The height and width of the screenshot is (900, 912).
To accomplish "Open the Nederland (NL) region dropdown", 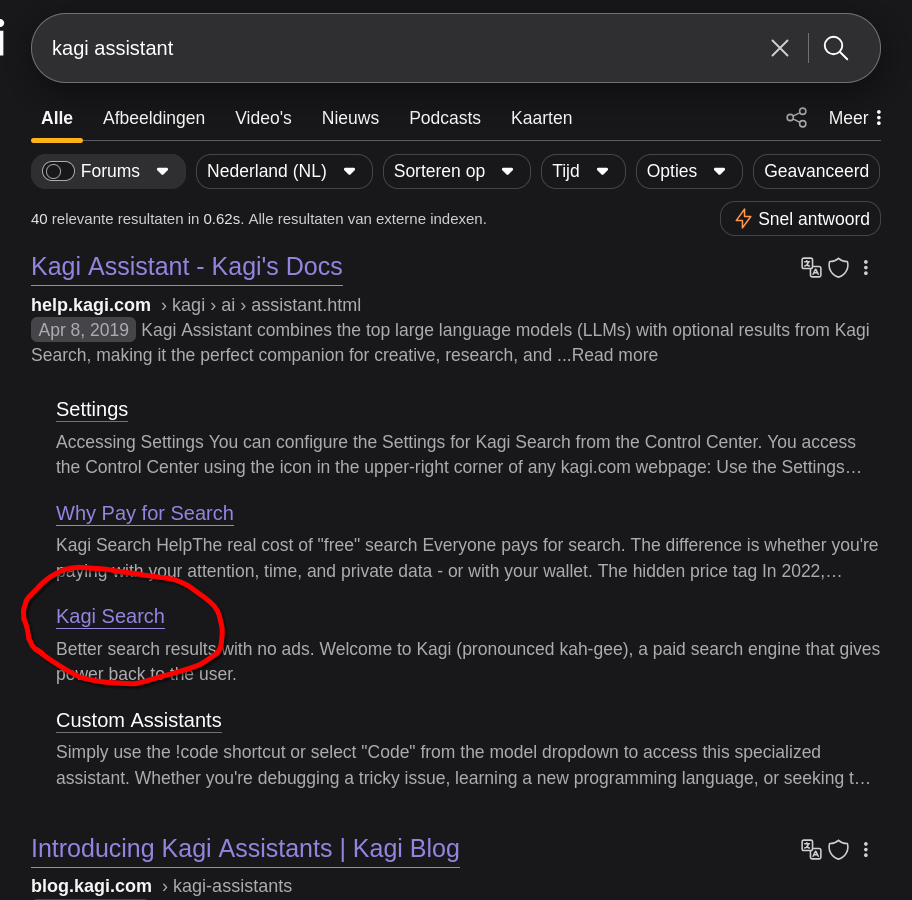I will [284, 171].
